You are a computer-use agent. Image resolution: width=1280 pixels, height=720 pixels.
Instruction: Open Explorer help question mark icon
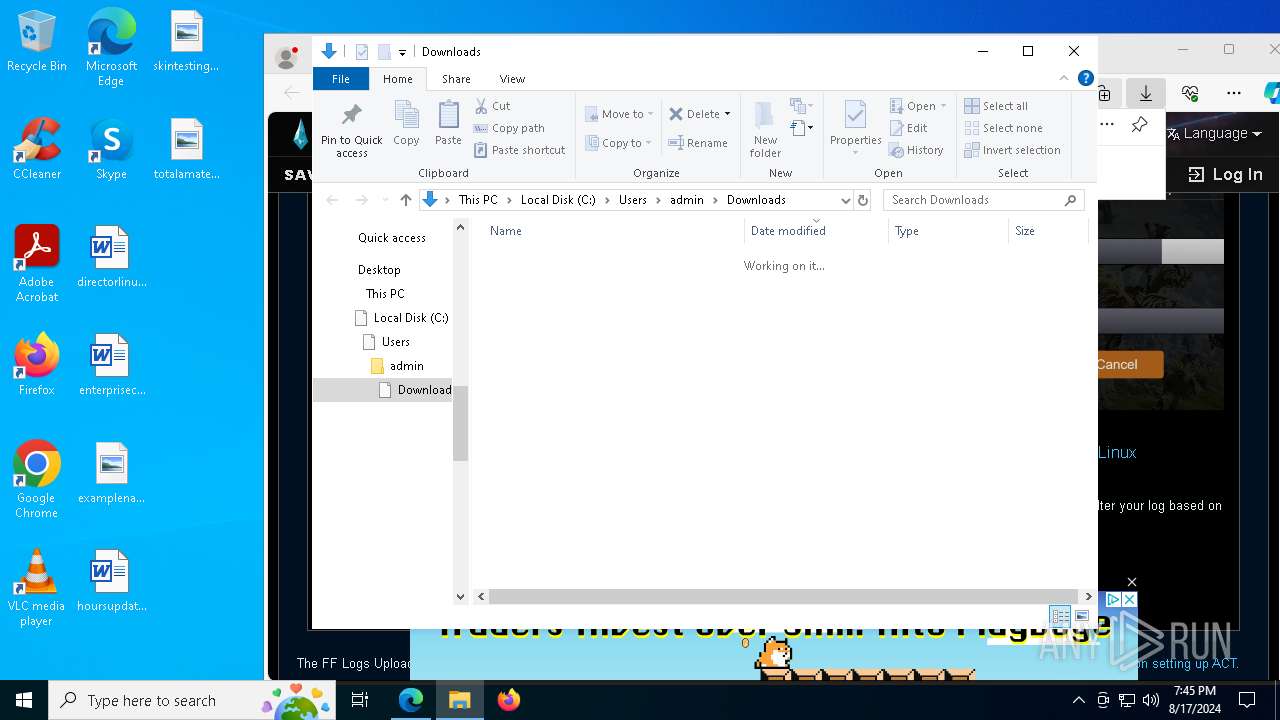click(x=1086, y=78)
